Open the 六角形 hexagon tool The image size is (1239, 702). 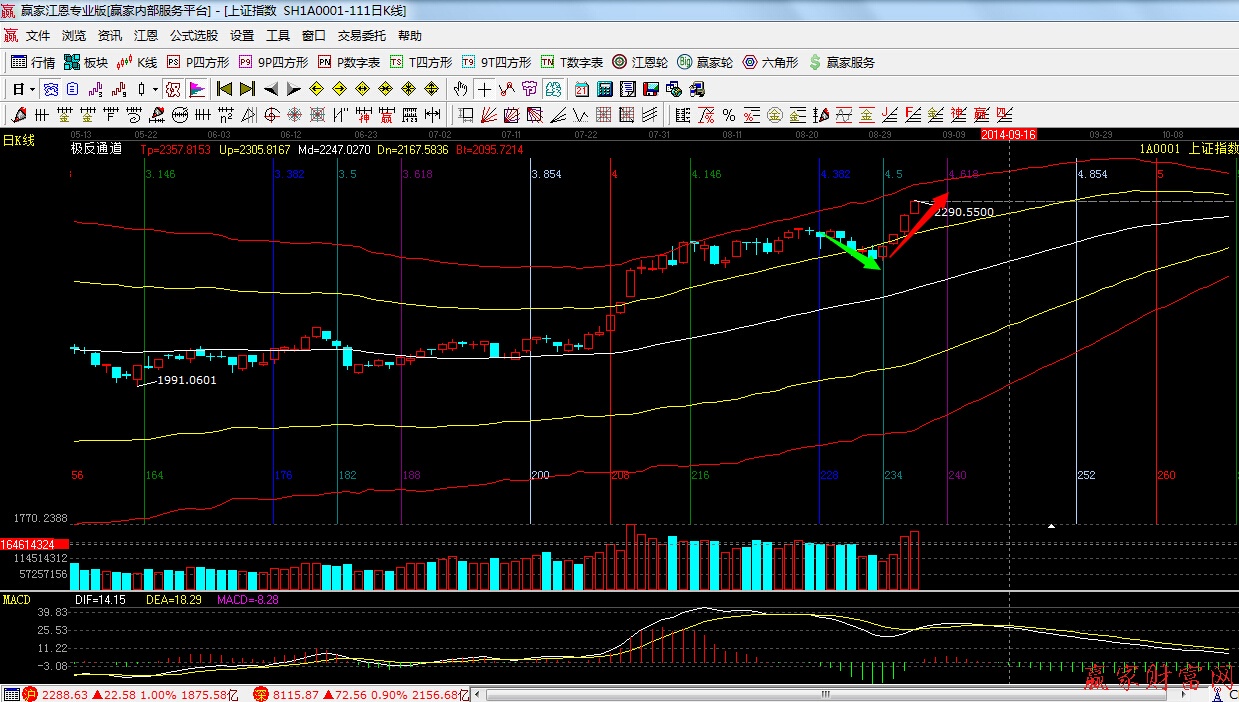point(770,62)
